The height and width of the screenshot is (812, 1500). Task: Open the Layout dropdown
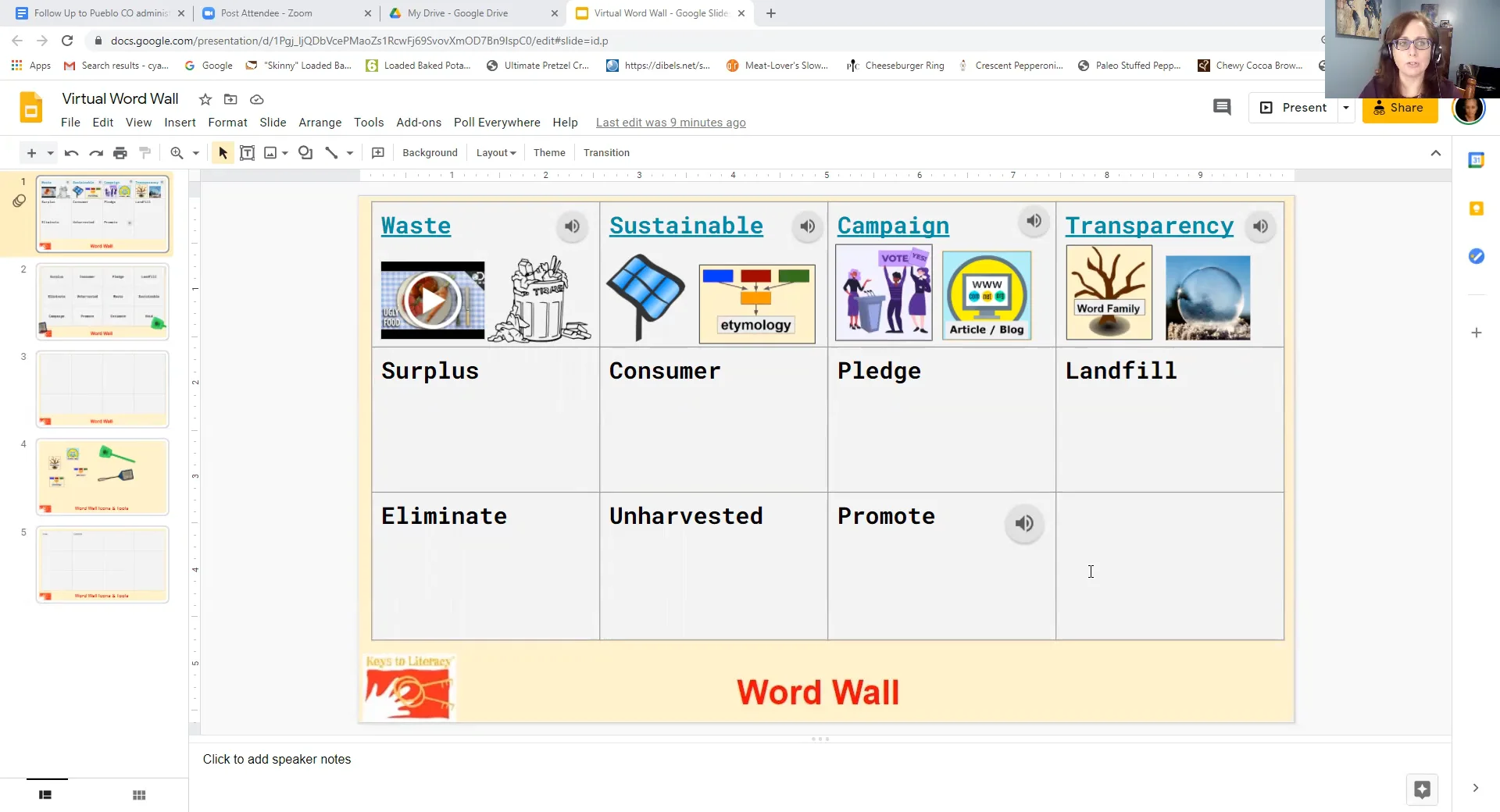pos(495,152)
